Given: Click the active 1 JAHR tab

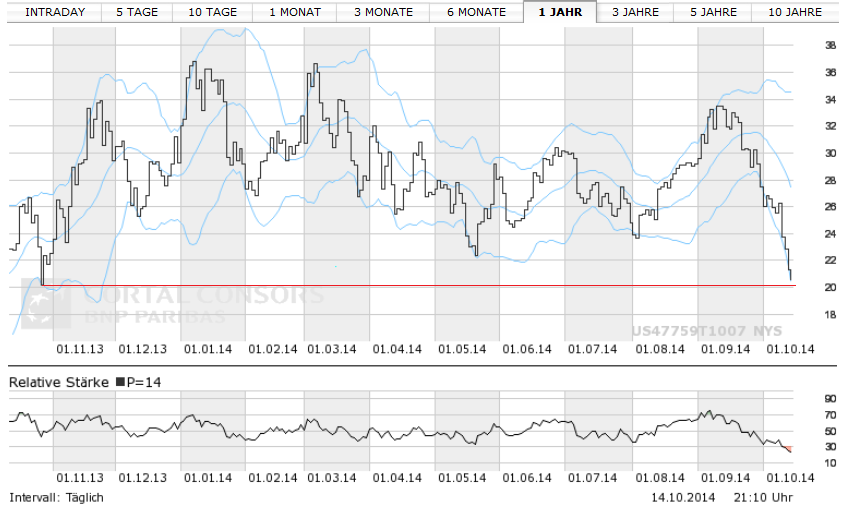Looking at the screenshot, I should (x=560, y=12).
